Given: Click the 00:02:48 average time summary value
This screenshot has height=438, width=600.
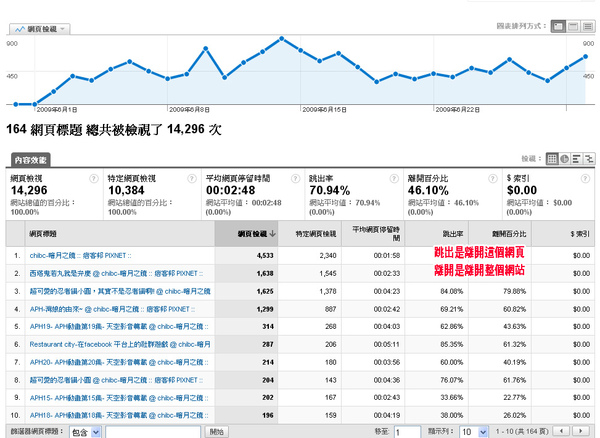Looking at the screenshot, I should point(231,190).
